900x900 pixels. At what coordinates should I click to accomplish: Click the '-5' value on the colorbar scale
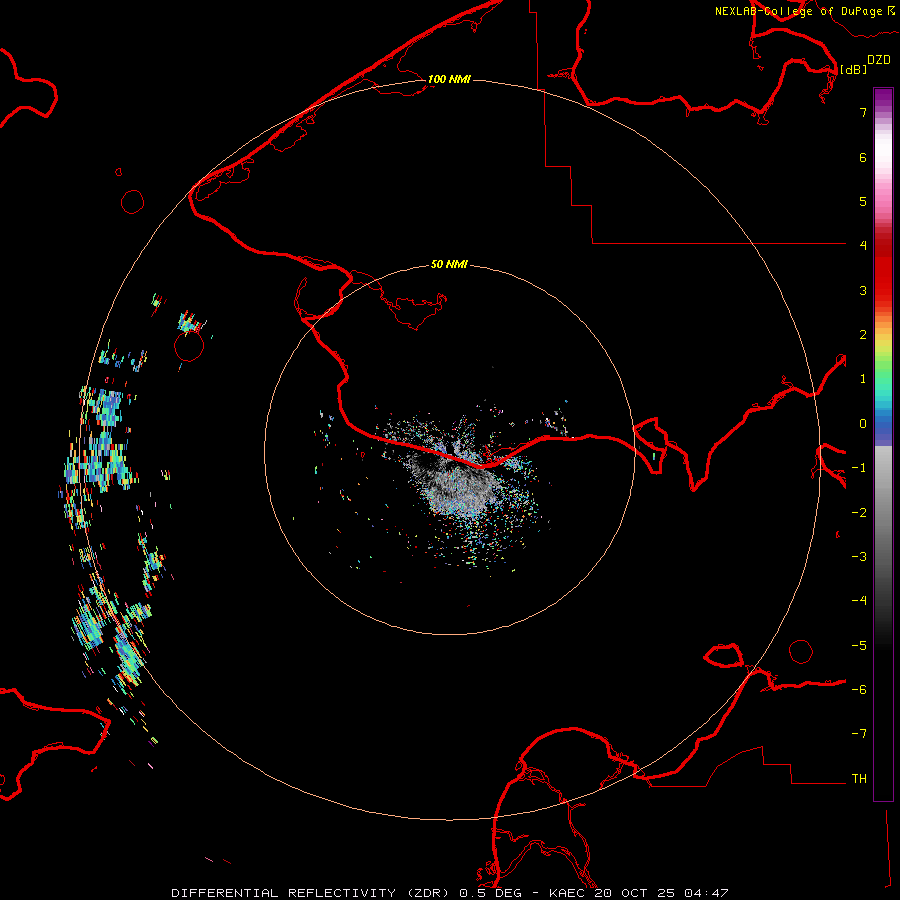[859, 646]
